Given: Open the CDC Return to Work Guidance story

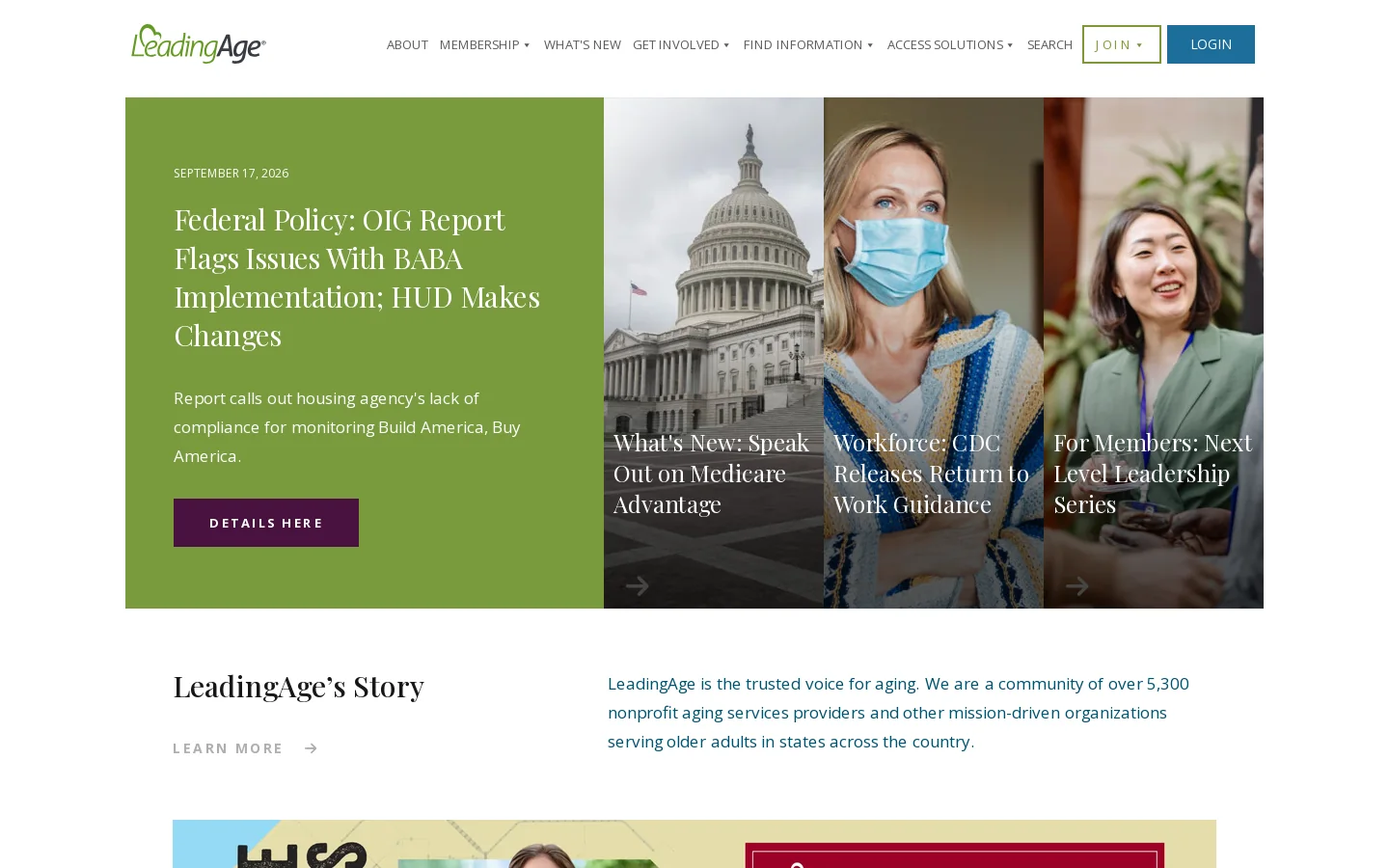Looking at the screenshot, I should 932,474.
